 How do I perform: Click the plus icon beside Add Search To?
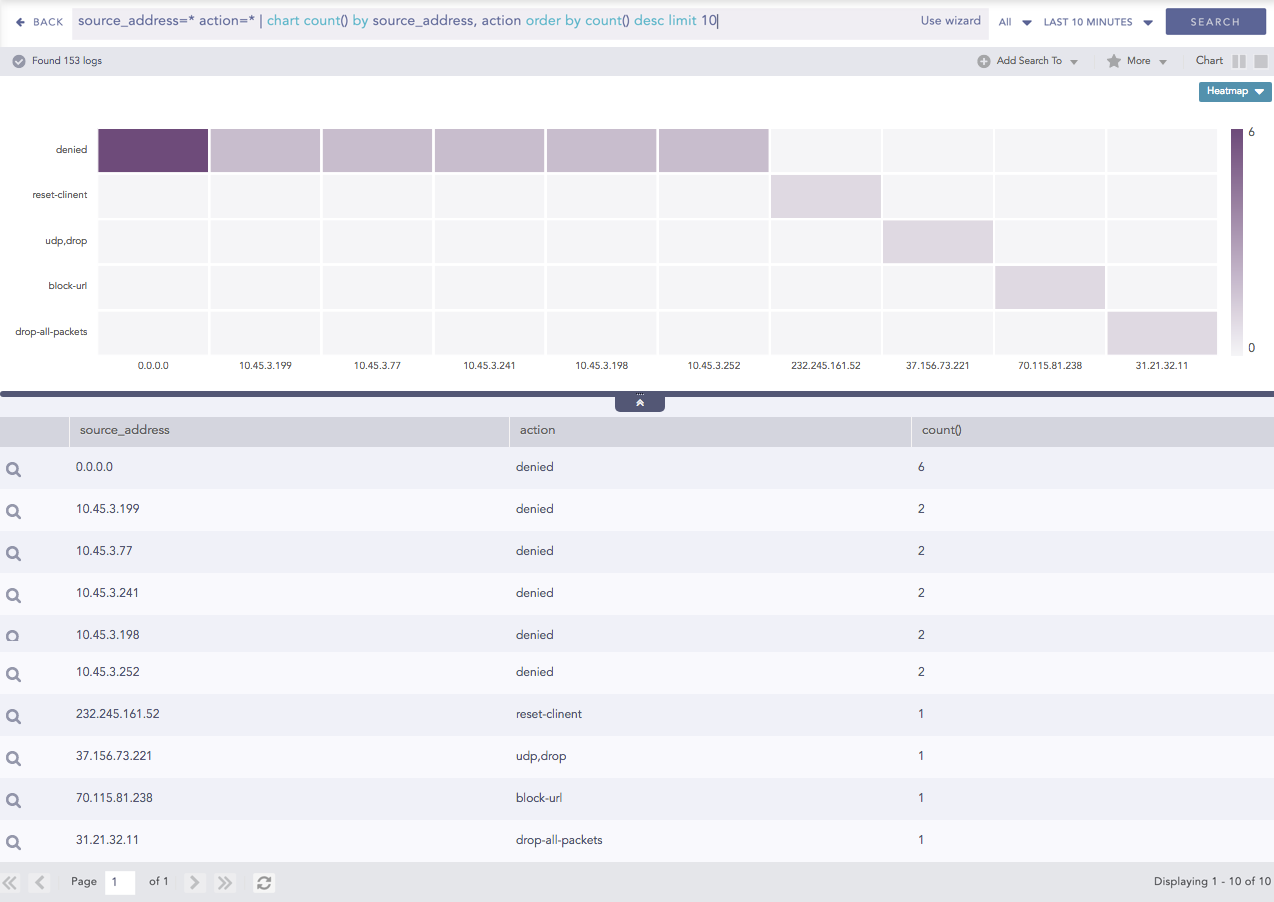pos(983,61)
